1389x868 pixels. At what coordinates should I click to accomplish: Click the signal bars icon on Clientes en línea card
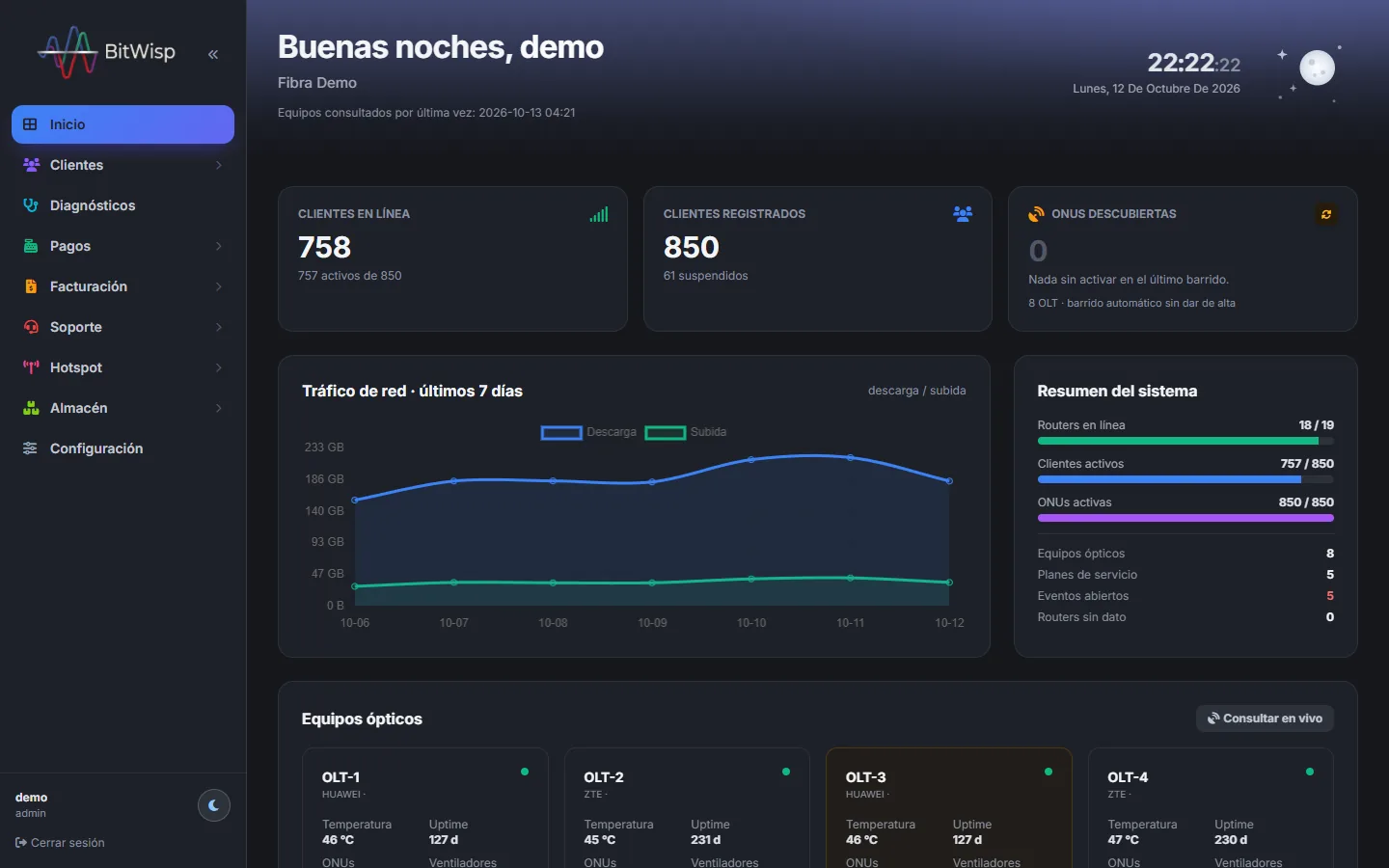[x=599, y=214]
